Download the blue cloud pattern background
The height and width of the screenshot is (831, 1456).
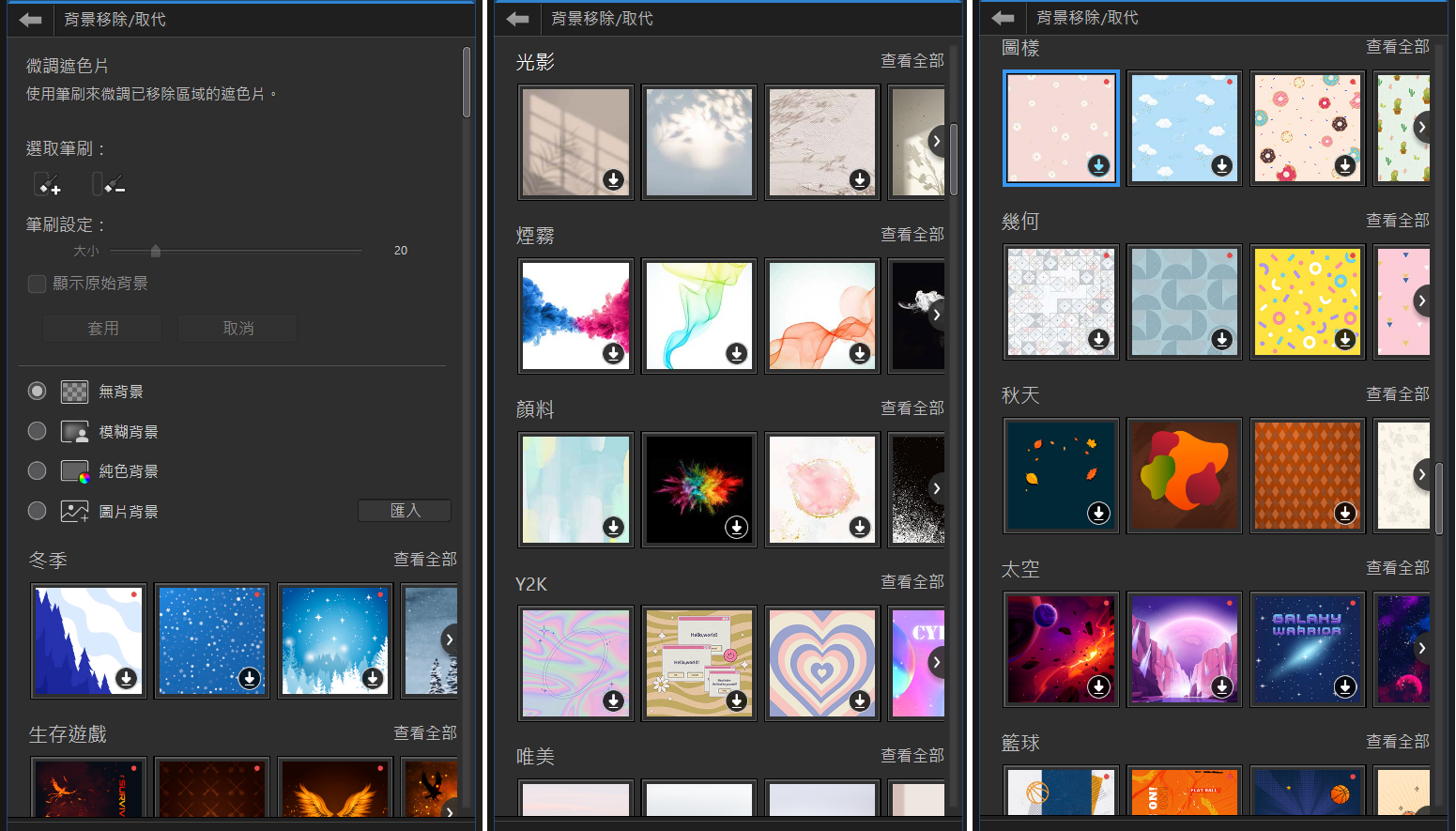(x=1221, y=165)
